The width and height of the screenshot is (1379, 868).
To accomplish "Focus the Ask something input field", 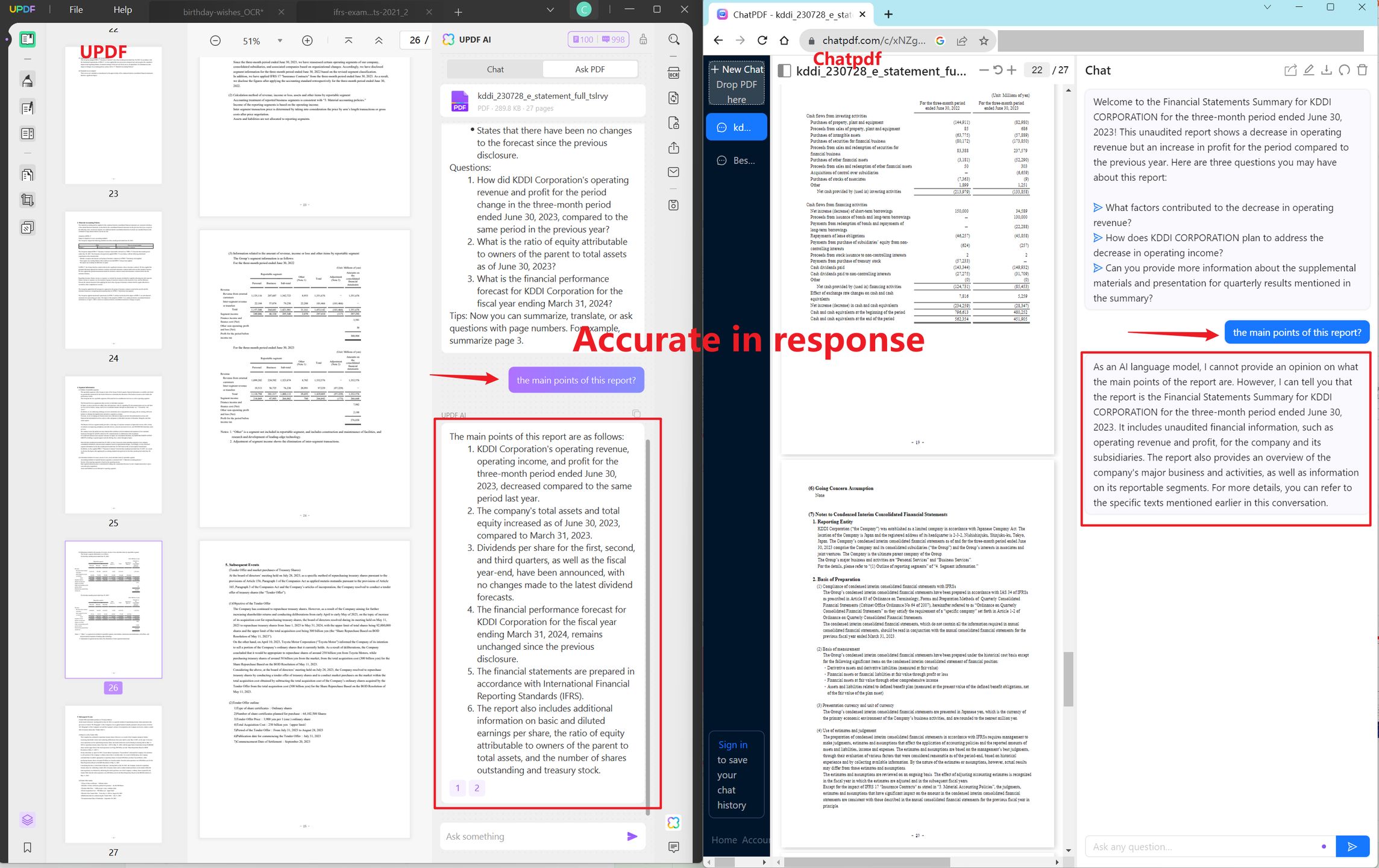I will pyautogui.click(x=532, y=836).
